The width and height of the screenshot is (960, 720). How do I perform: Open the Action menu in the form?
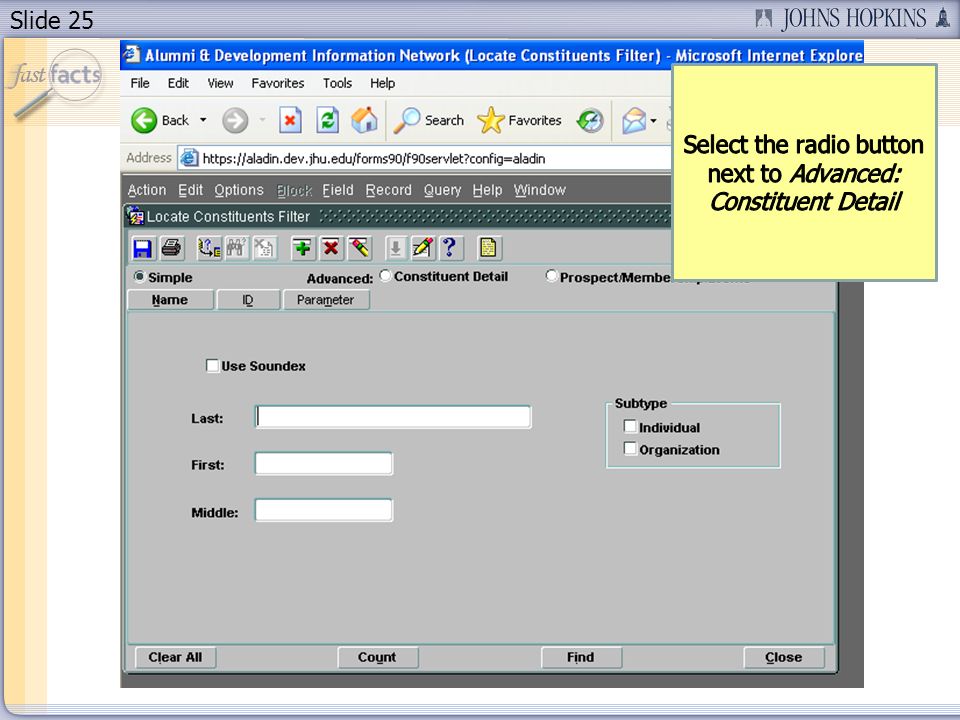147,190
